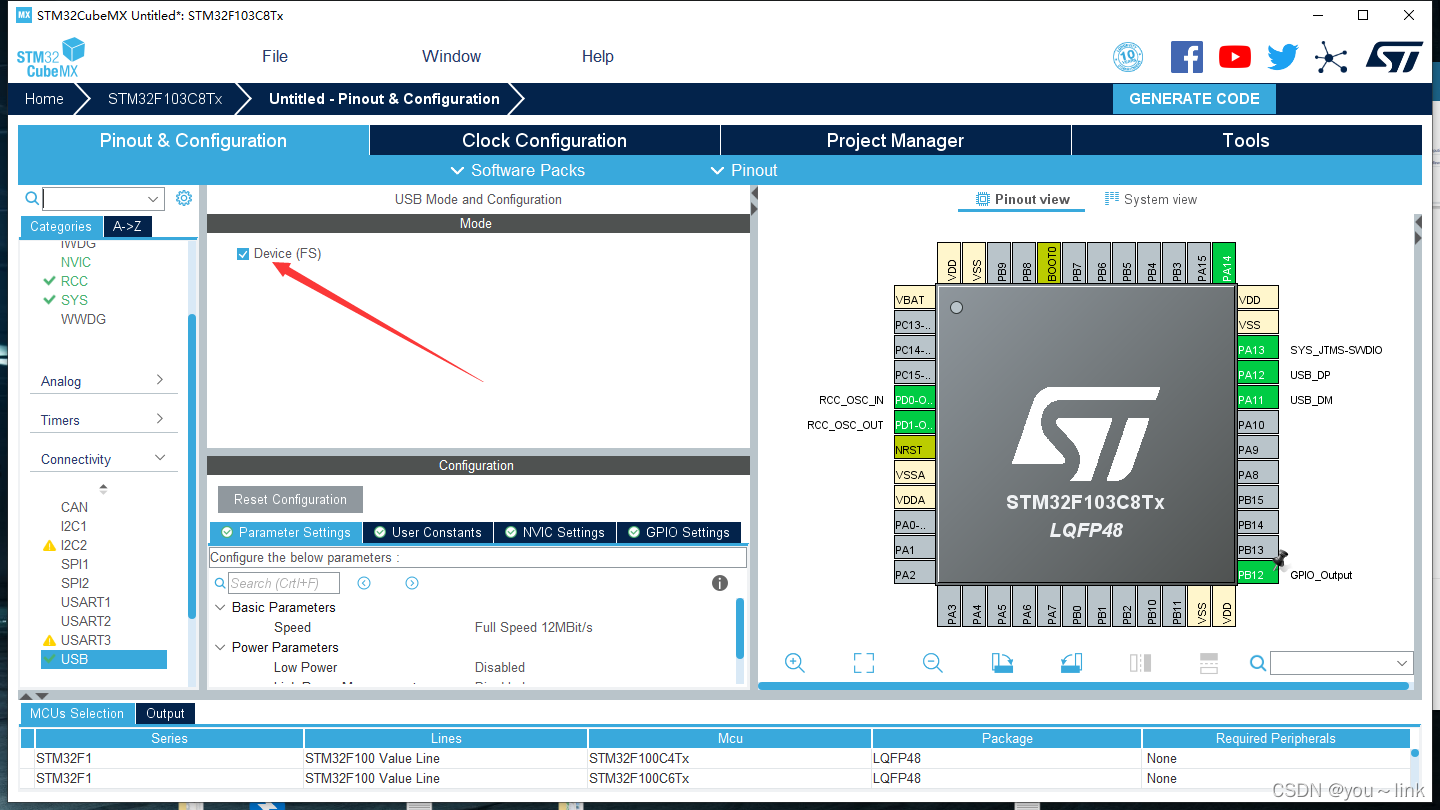Open the Help menu
Screen dimensions: 1440x810
597,56
